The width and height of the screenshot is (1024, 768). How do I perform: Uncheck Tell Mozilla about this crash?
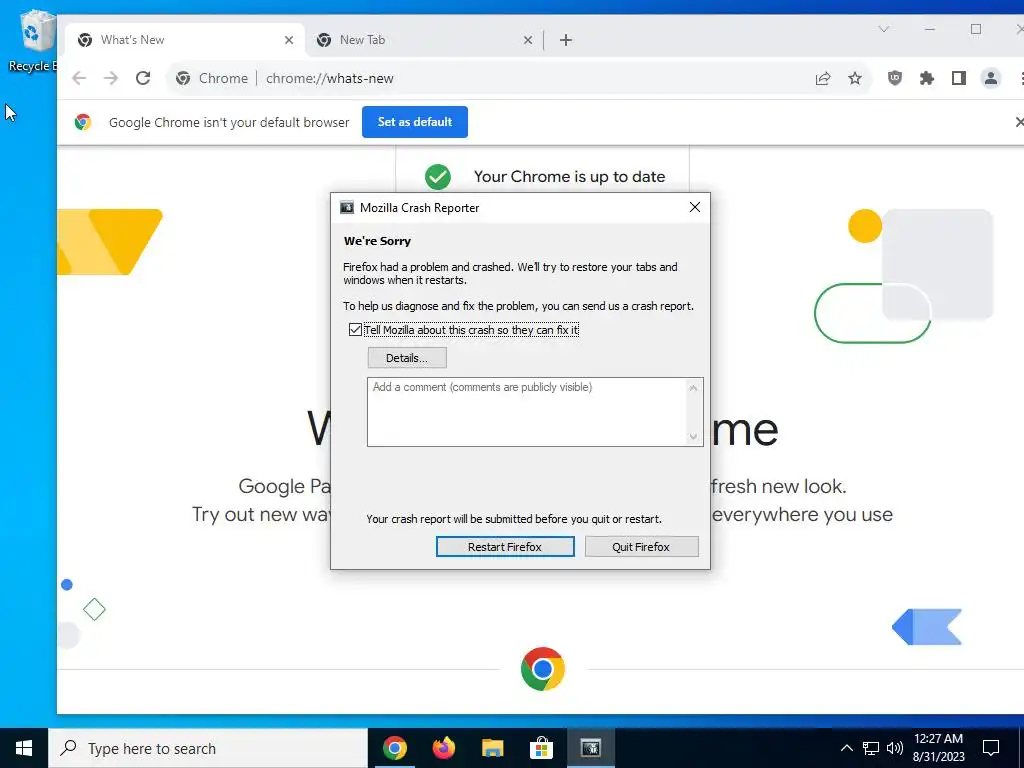click(355, 330)
